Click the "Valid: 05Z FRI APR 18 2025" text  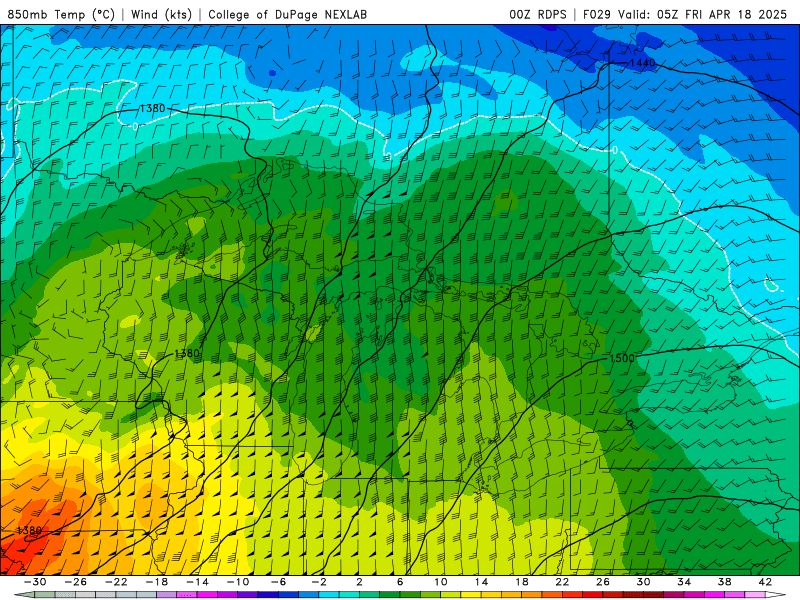703,14
